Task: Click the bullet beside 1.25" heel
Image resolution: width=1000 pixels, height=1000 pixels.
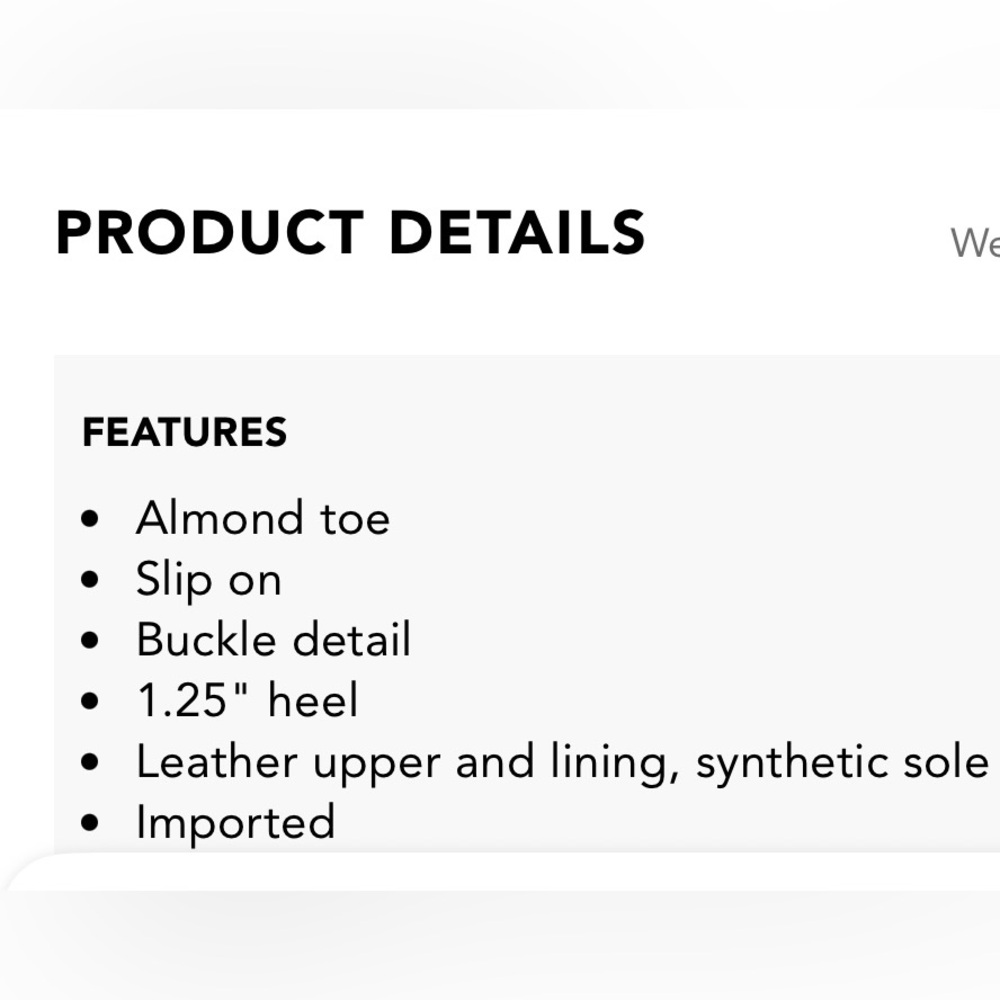Action: pyautogui.click(x=92, y=702)
